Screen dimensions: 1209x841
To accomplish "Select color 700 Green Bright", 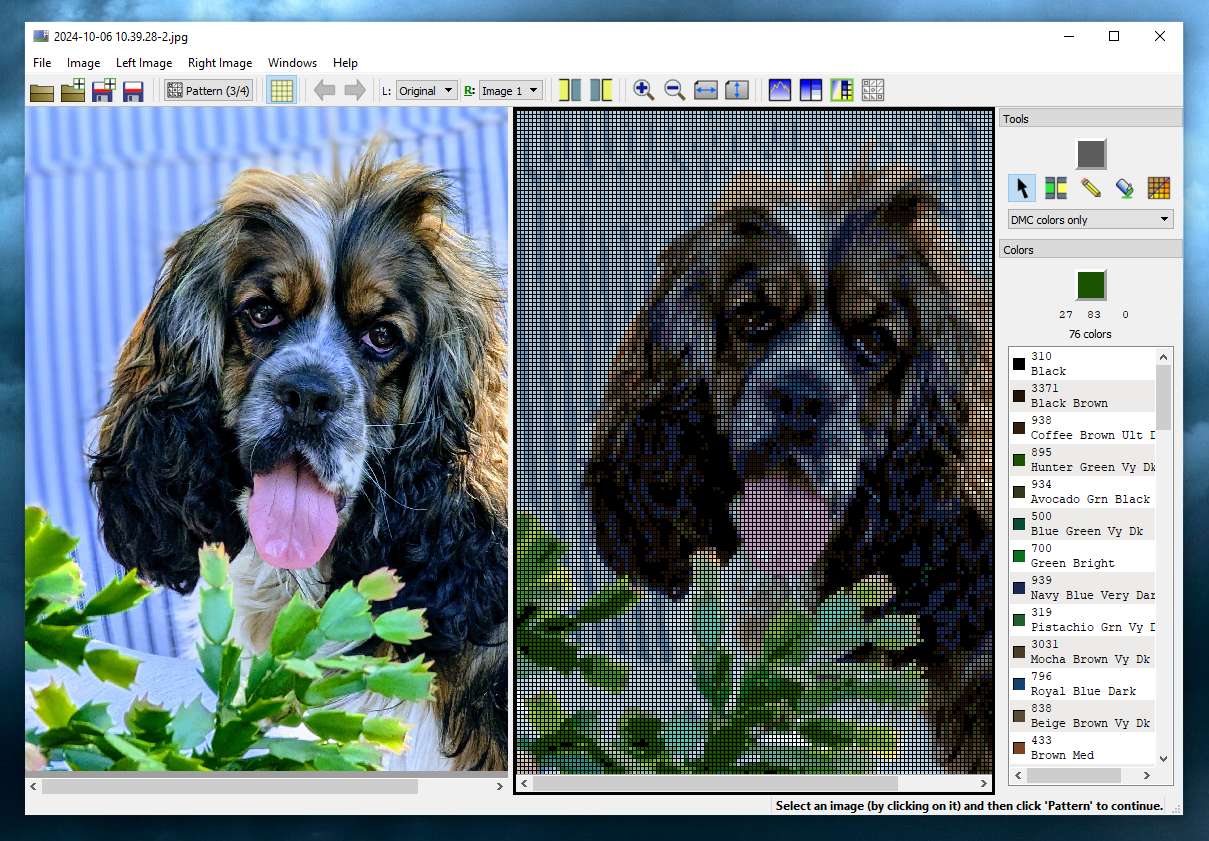I will tap(1082, 556).
